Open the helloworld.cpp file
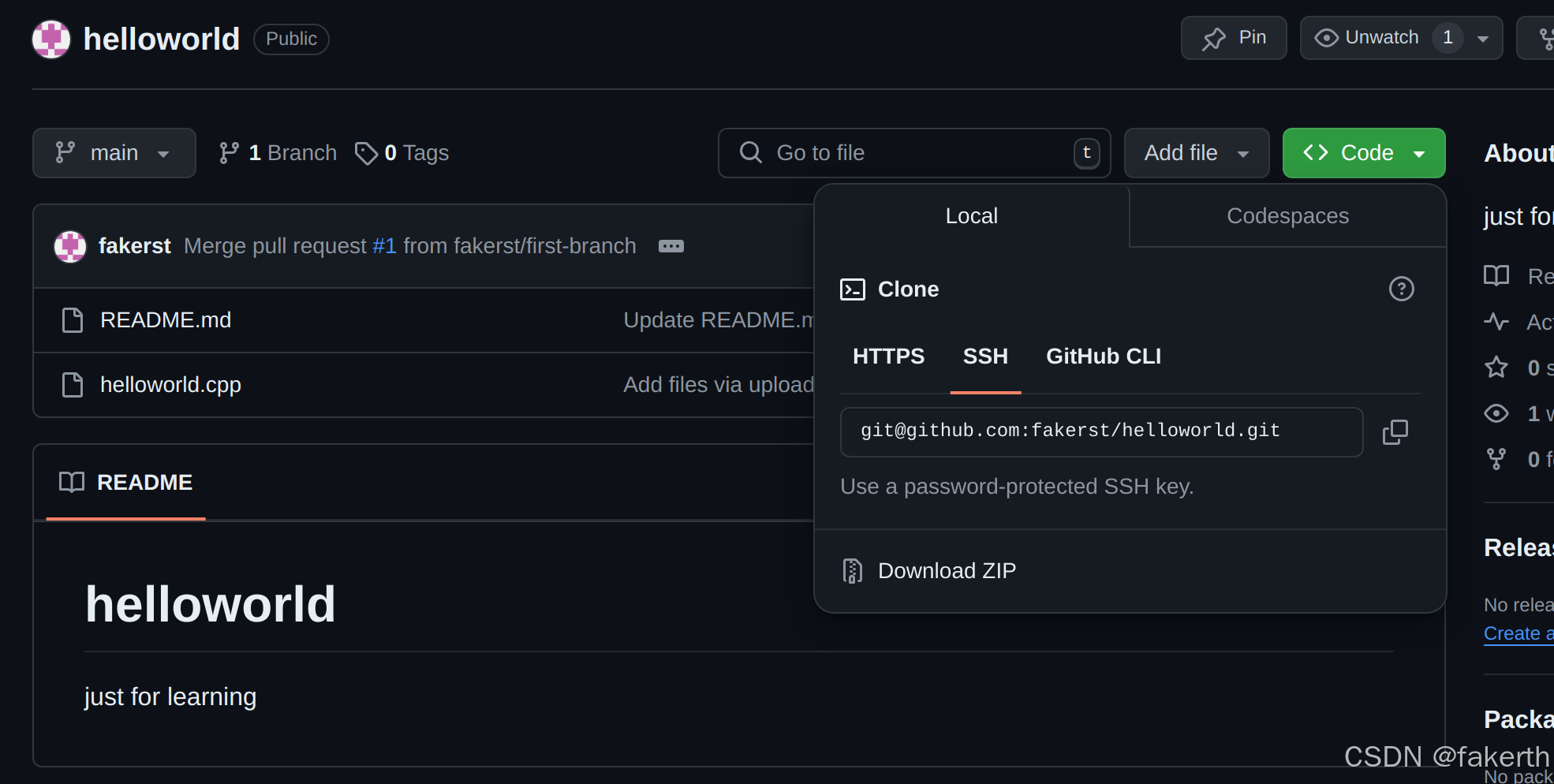This screenshot has height=784, width=1554. 170,385
